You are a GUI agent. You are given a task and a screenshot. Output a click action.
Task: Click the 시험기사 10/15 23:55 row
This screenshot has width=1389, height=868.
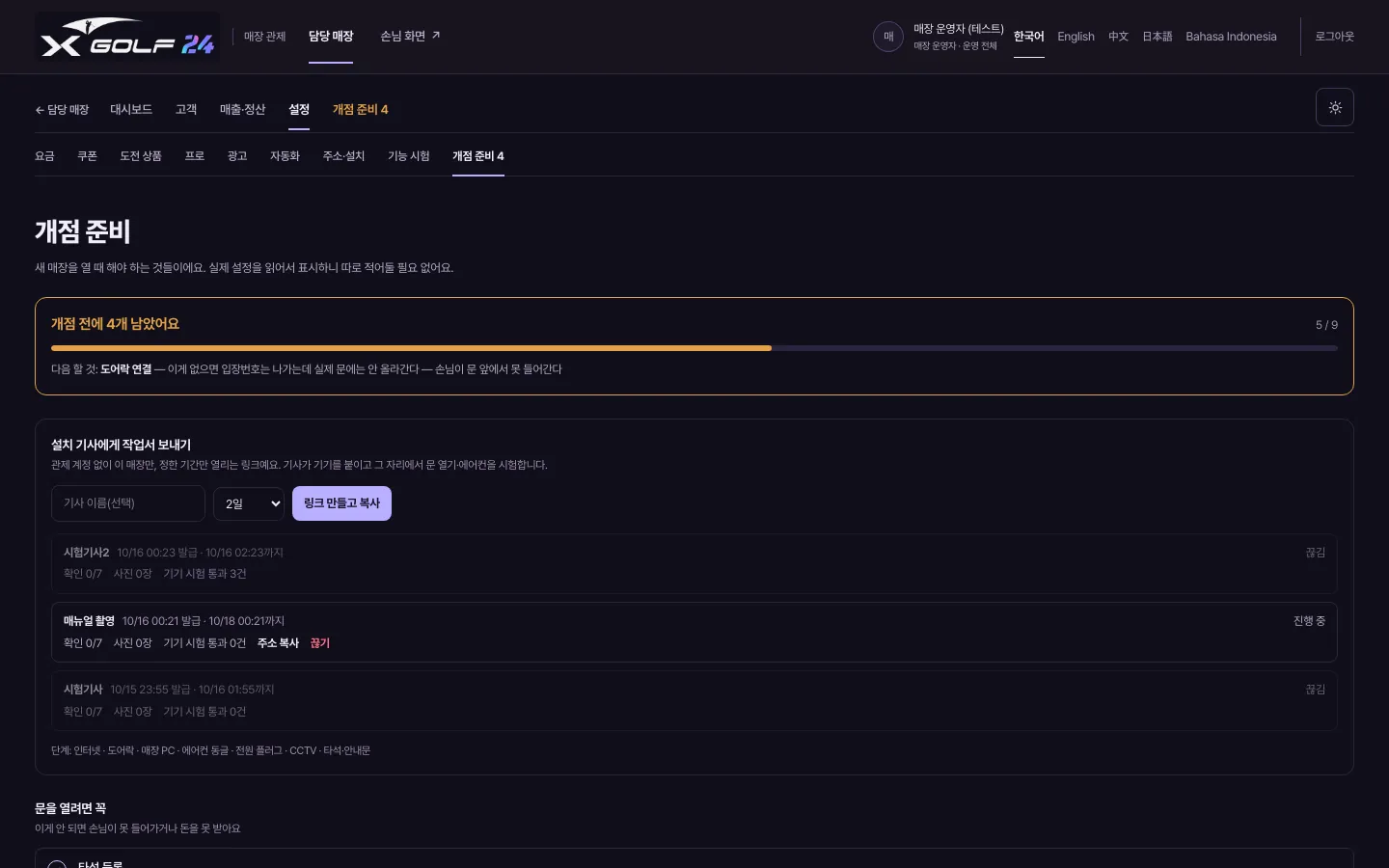(694, 700)
